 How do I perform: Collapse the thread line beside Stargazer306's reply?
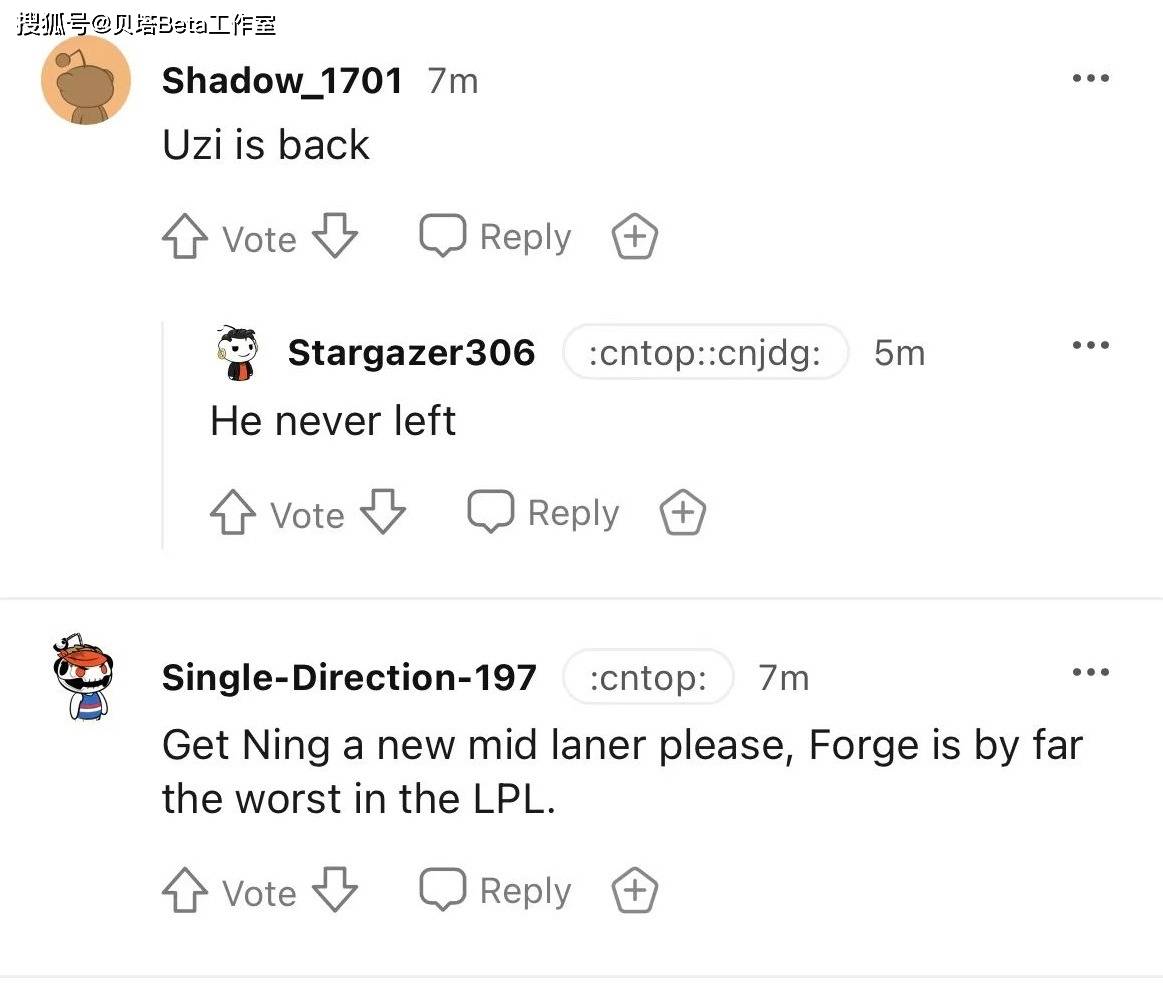click(163, 435)
